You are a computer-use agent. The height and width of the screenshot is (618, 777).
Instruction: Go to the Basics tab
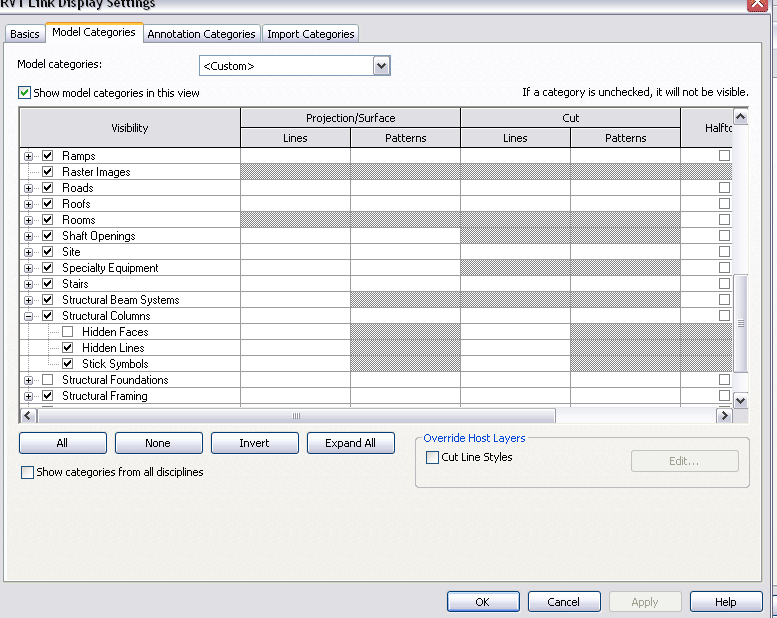(x=25, y=34)
